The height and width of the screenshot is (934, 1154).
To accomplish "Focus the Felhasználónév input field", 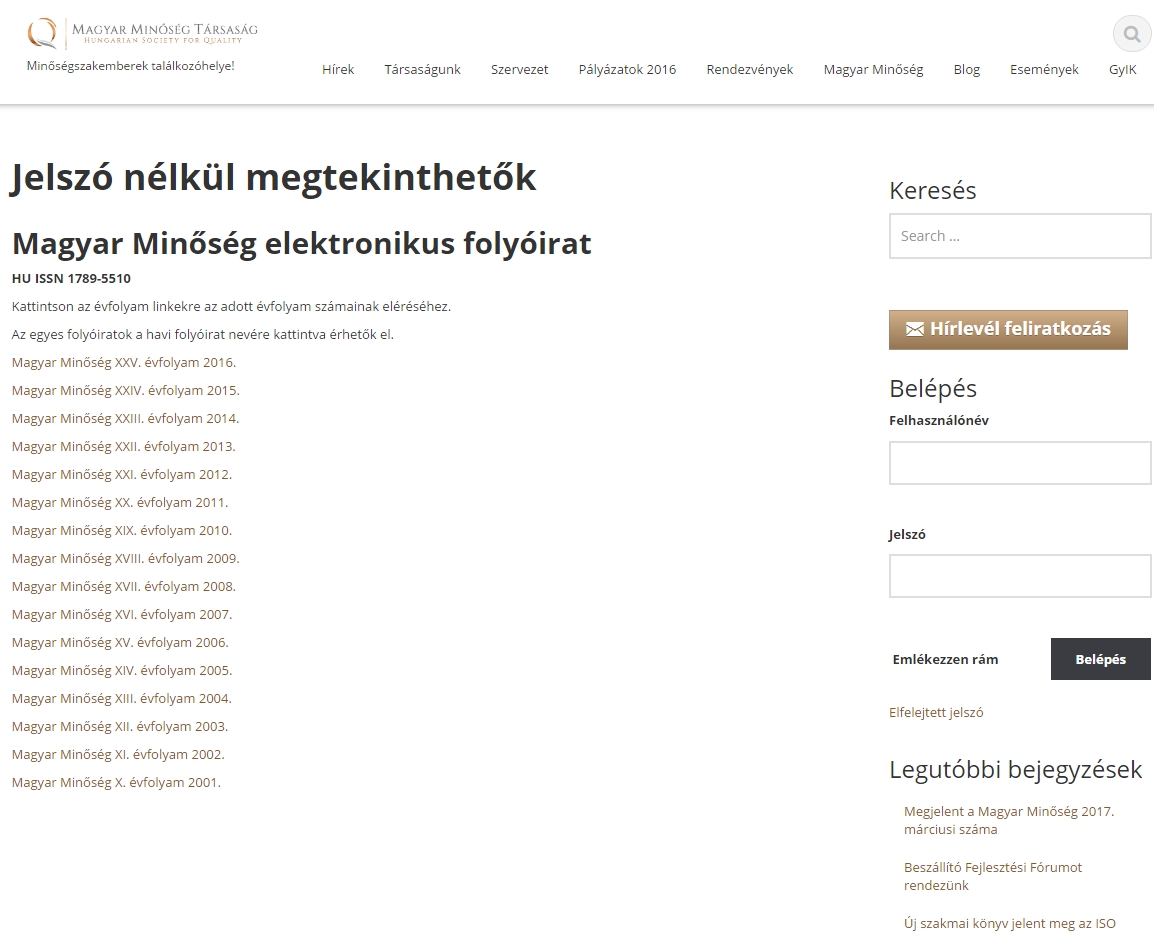I will click(x=1020, y=463).
